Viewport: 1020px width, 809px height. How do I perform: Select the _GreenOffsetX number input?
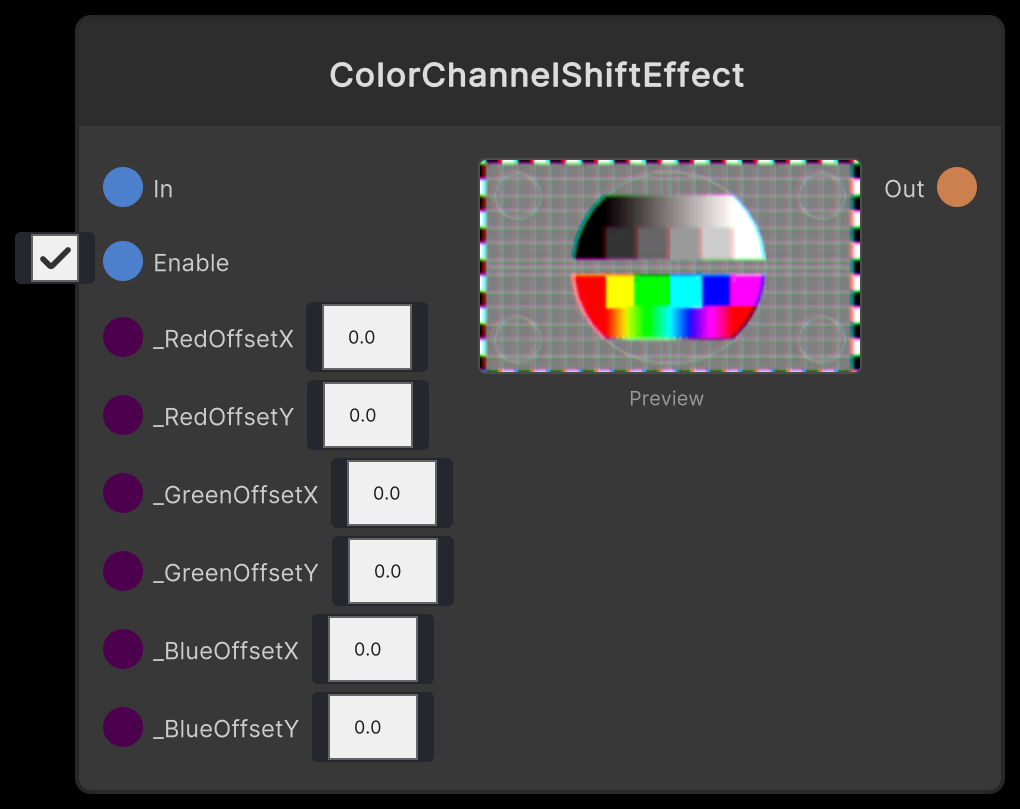click(x=392, y=493)
